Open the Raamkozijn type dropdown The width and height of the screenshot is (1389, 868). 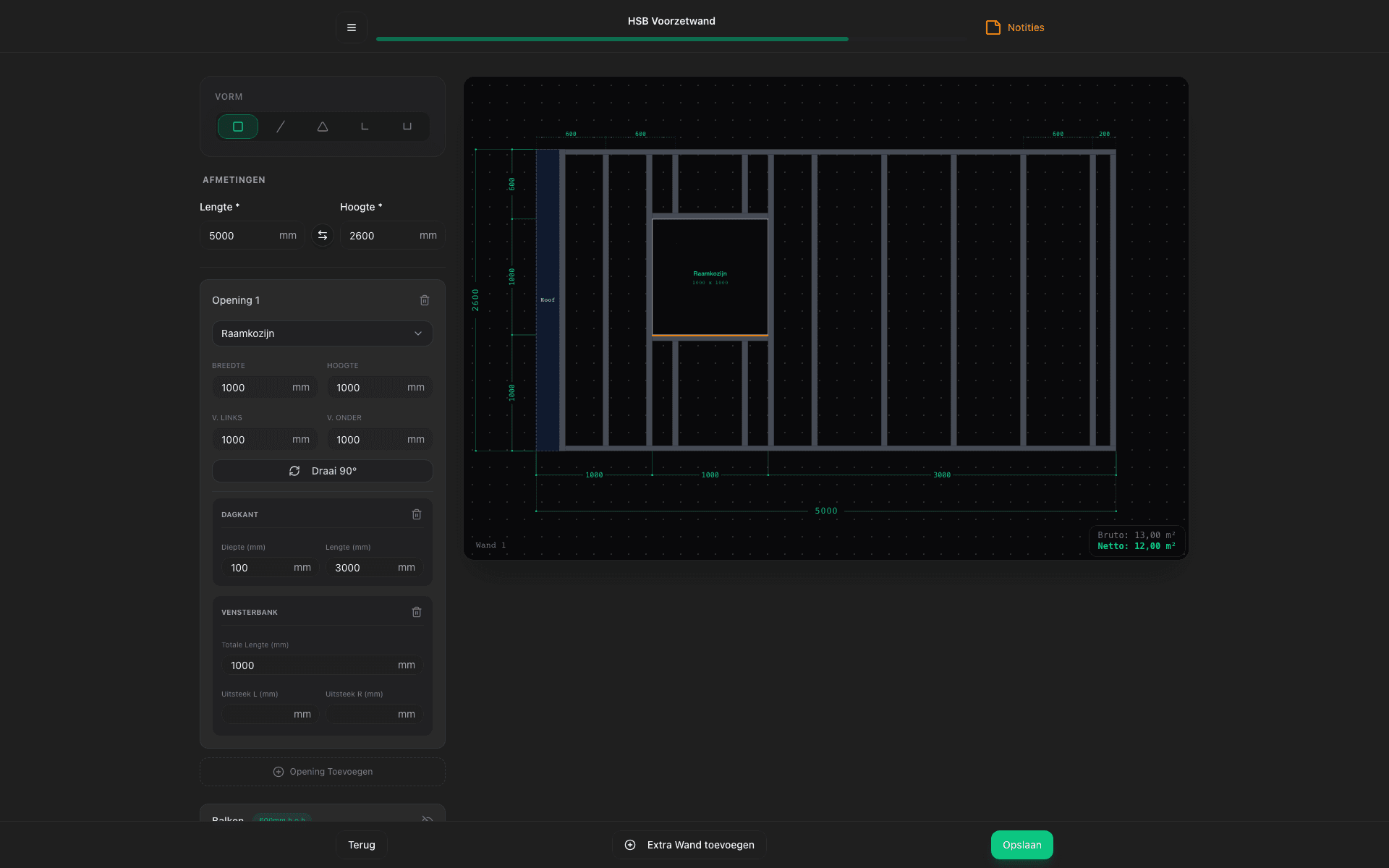322,333
